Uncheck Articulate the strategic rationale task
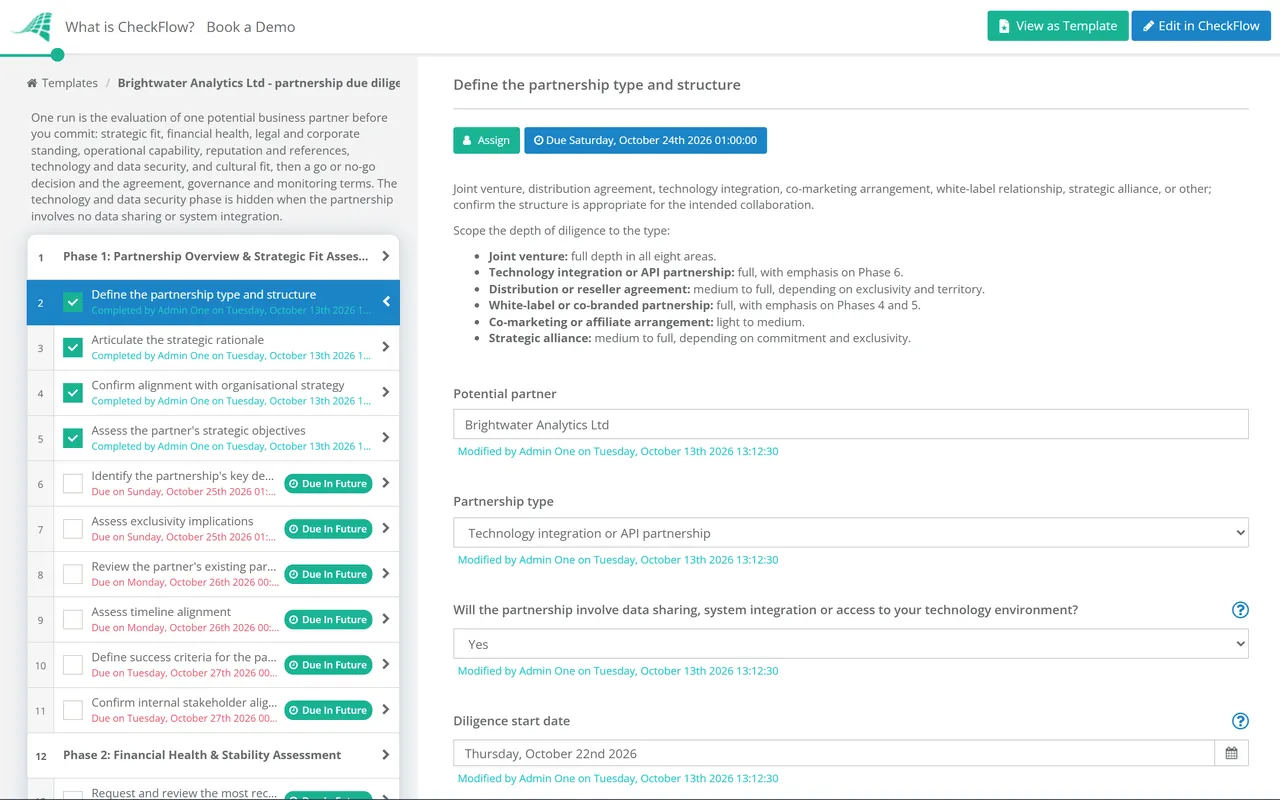 (x=73, y=347)
